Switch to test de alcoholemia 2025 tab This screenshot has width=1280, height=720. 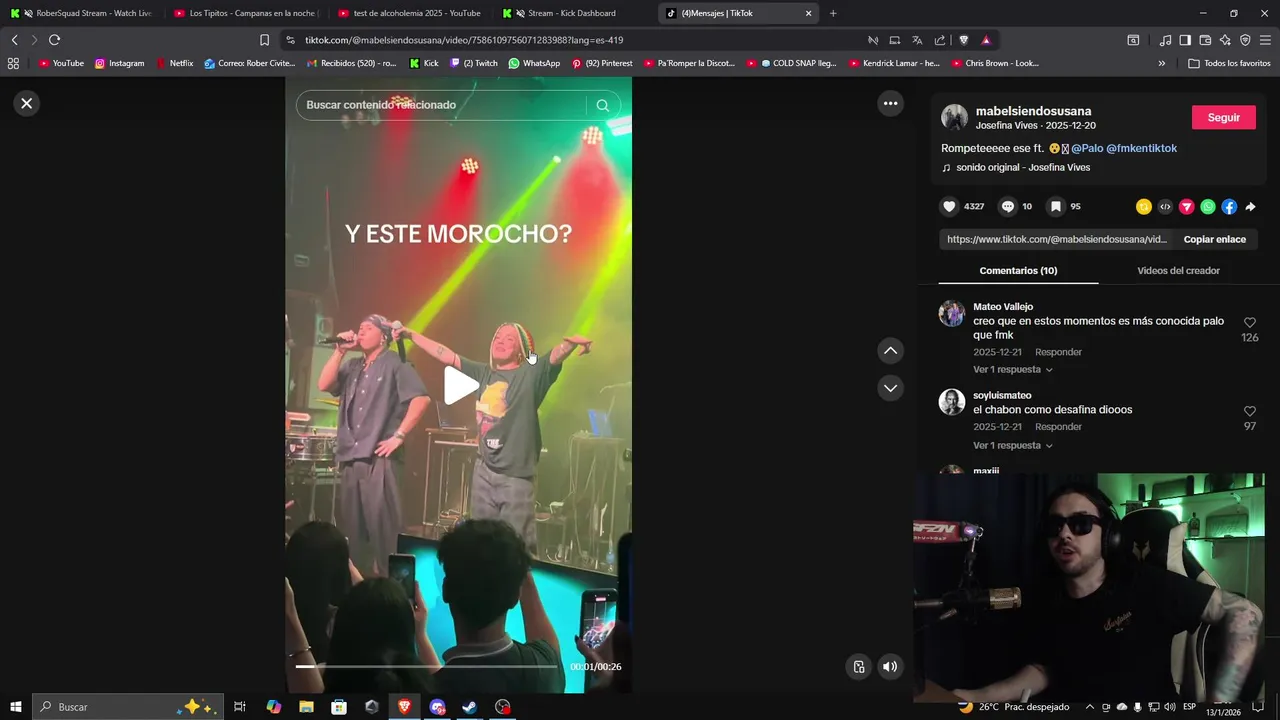point(408,13)
